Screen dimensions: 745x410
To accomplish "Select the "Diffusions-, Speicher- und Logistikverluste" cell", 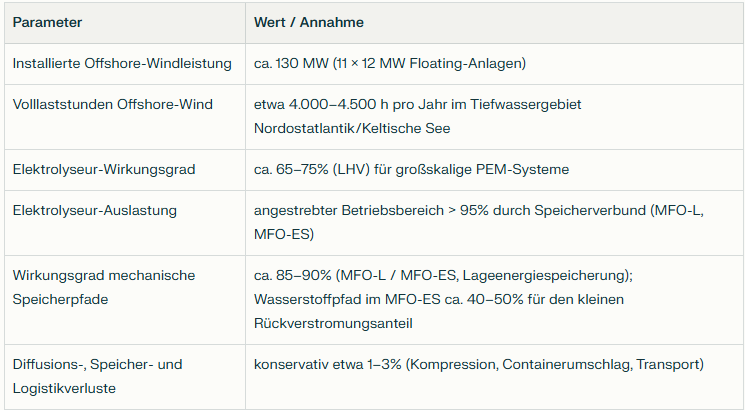I will point(97,376).
